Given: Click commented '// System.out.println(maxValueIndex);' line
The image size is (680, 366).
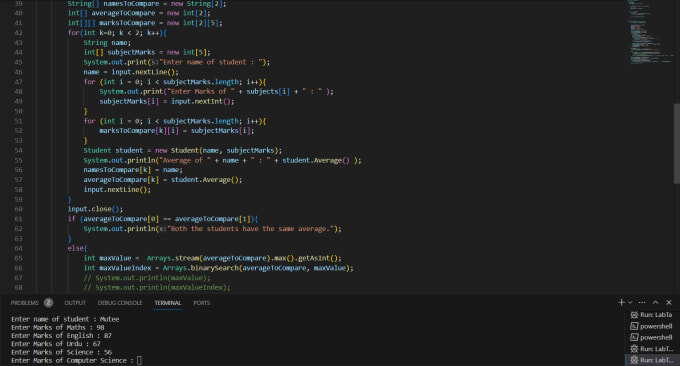Looking at the screenshot, I should pyautogui.click(x=157, y=288).
